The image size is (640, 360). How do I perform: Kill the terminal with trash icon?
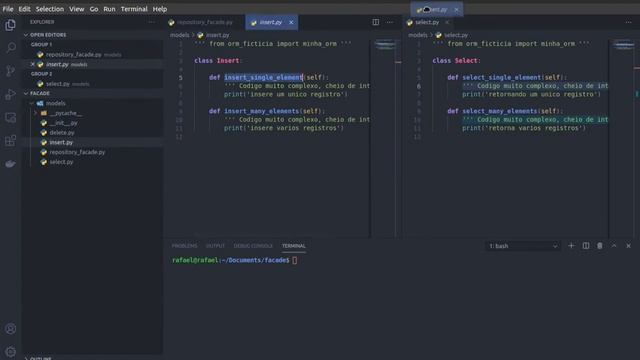(600, 246)
